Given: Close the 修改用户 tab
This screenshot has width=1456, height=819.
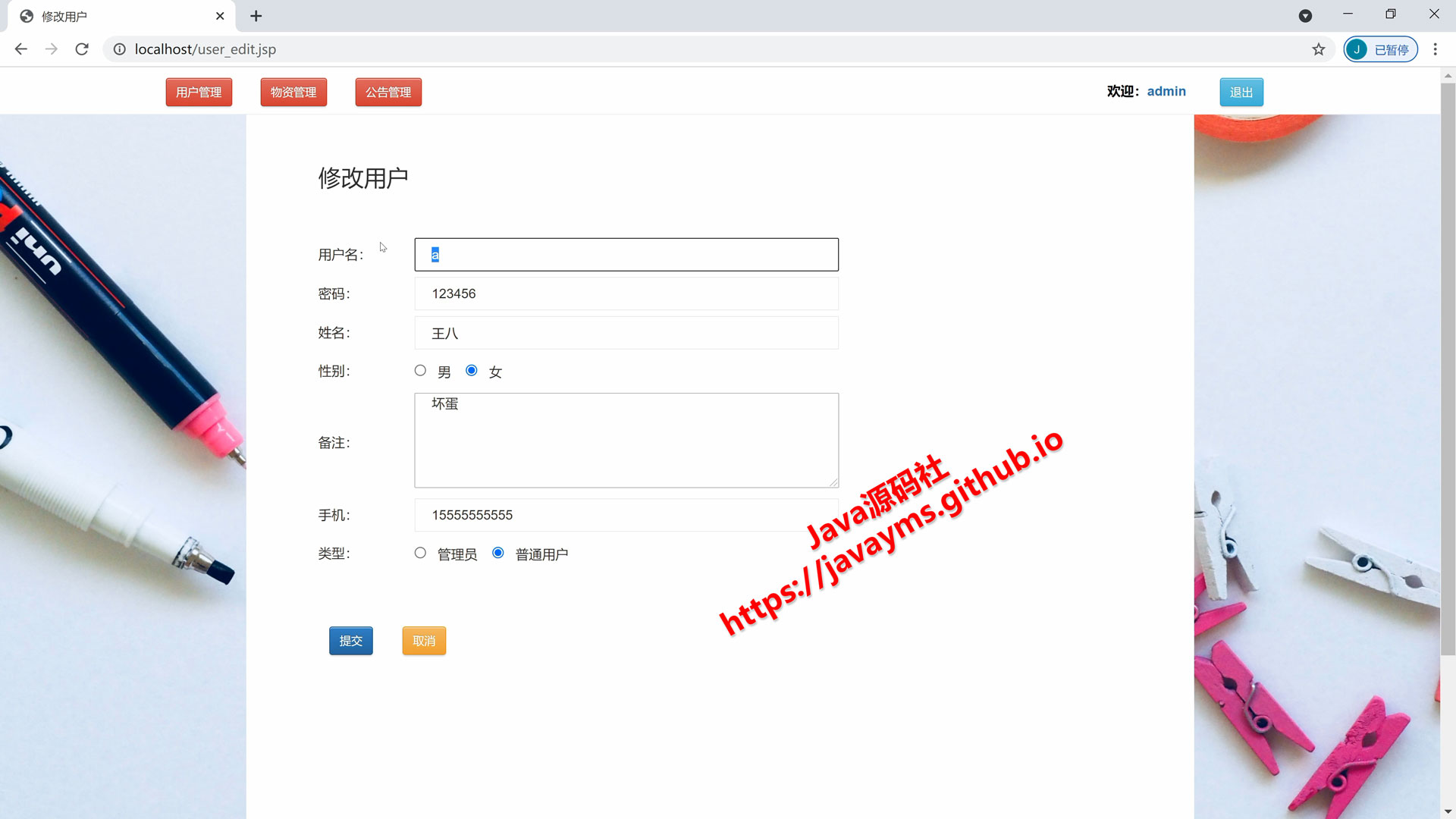Looking at the screenshot, I should tap(220, 16).
